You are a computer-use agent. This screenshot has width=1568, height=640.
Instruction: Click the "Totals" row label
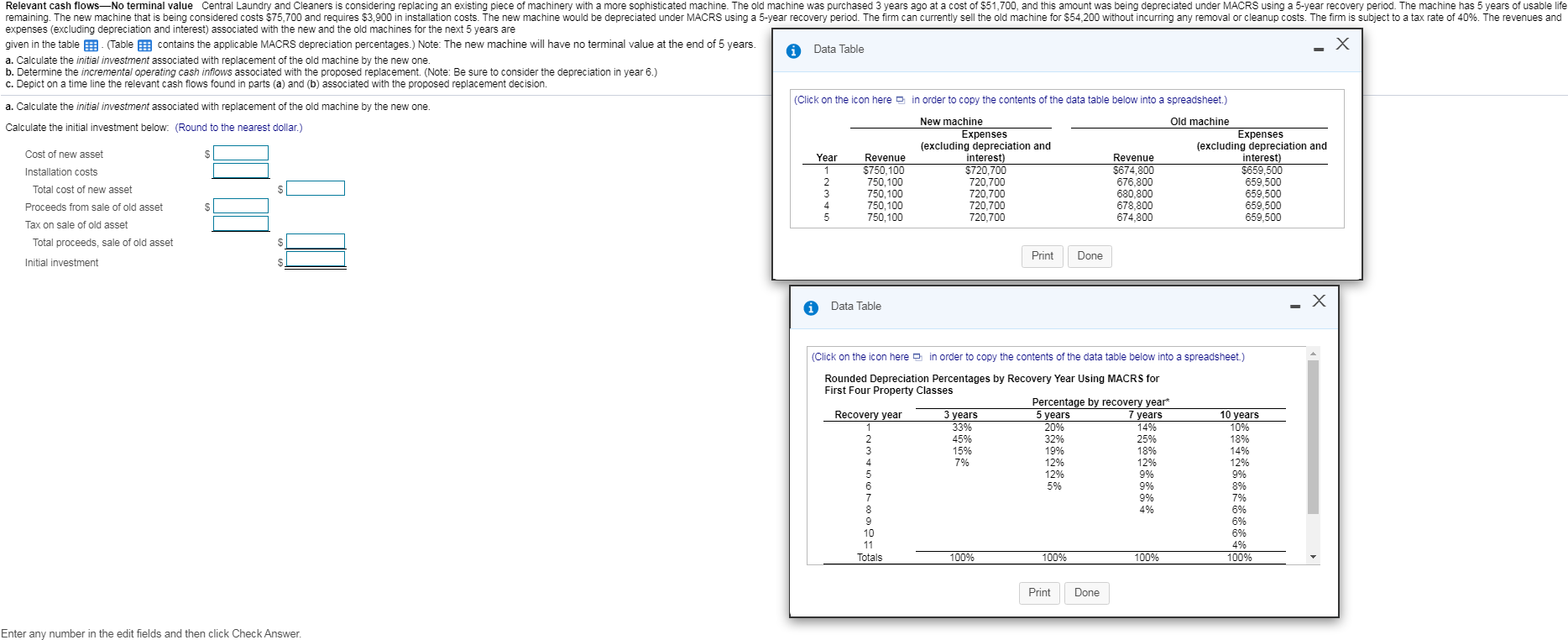(870, 558)
